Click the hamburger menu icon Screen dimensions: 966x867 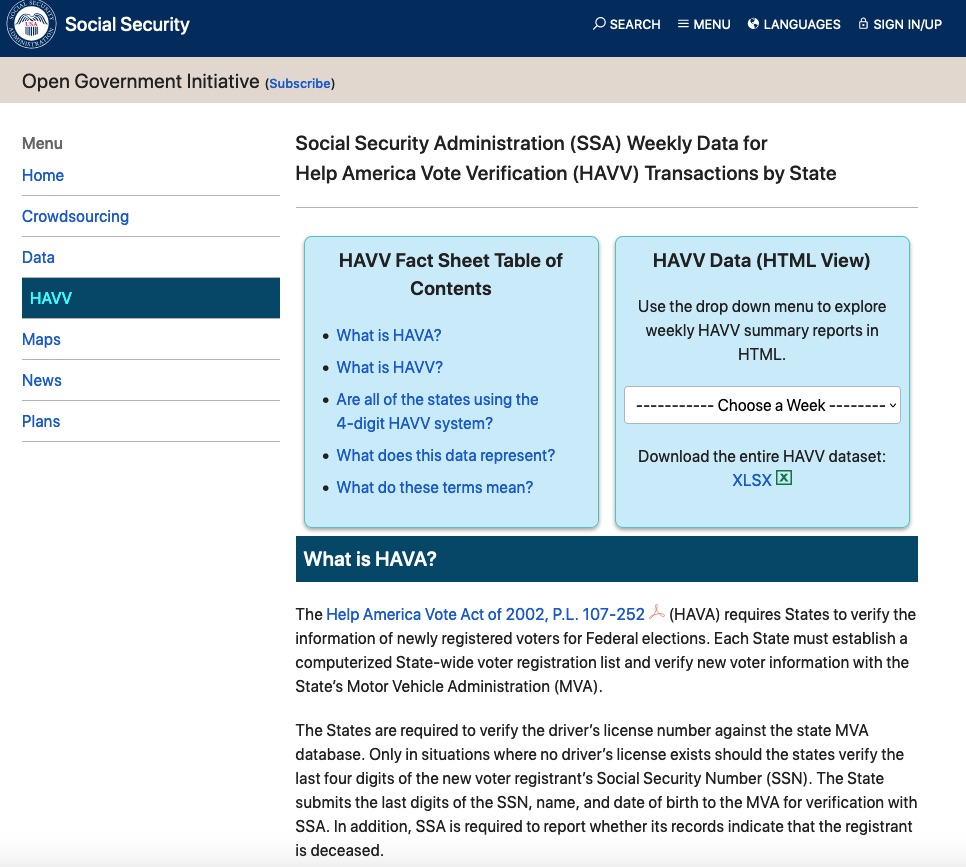(683, 23)
